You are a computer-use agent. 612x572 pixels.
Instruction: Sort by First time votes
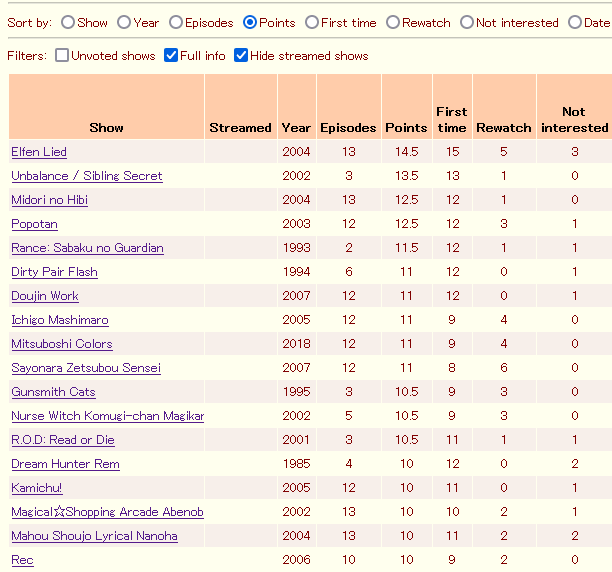(312, 22)
